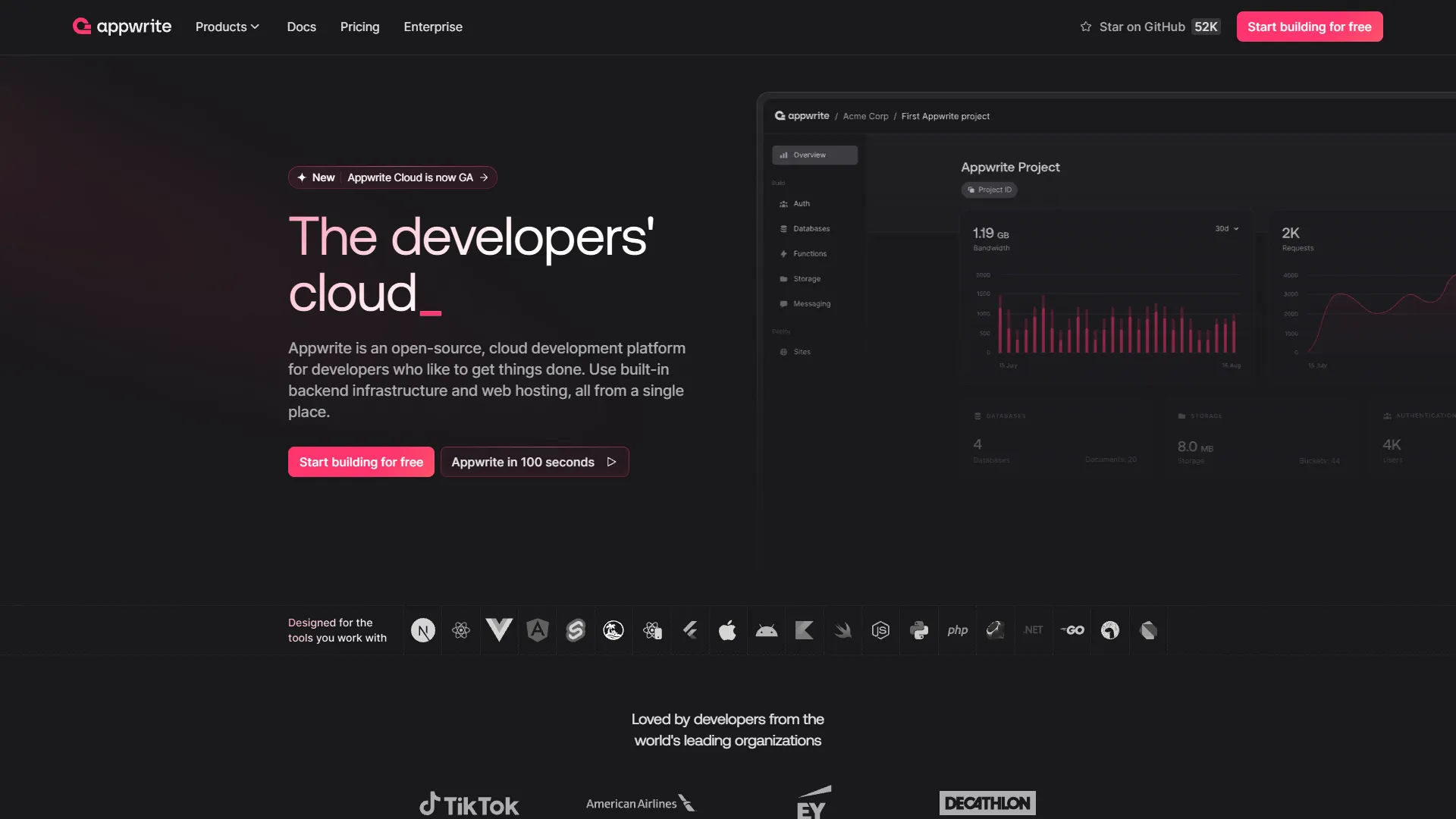Click the Flutter logo icon

(x=690, y=630)
